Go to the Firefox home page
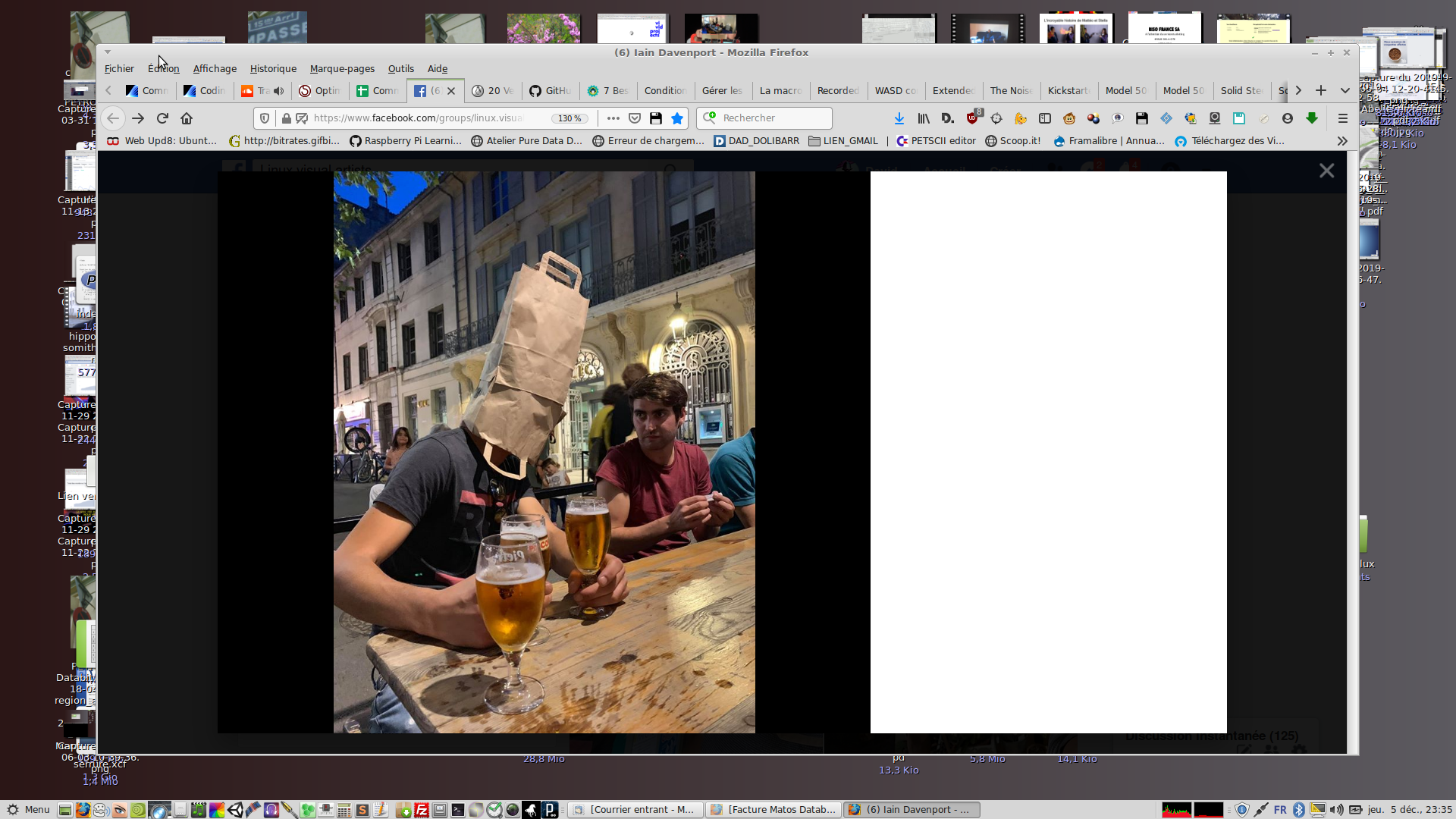Viewport: 1456px width, 819px height. click(x=187, y=118)
